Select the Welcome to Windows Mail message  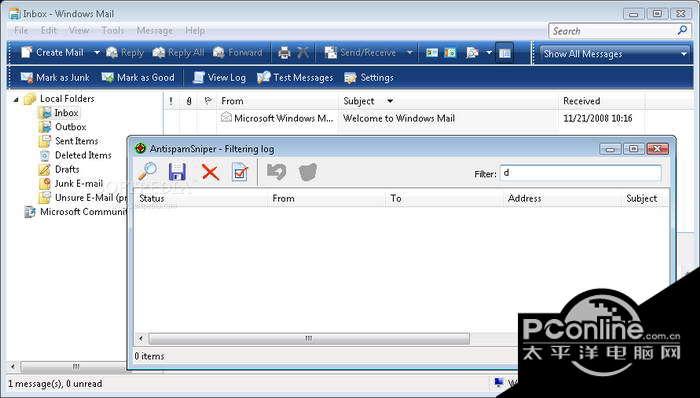coord(399,118)
